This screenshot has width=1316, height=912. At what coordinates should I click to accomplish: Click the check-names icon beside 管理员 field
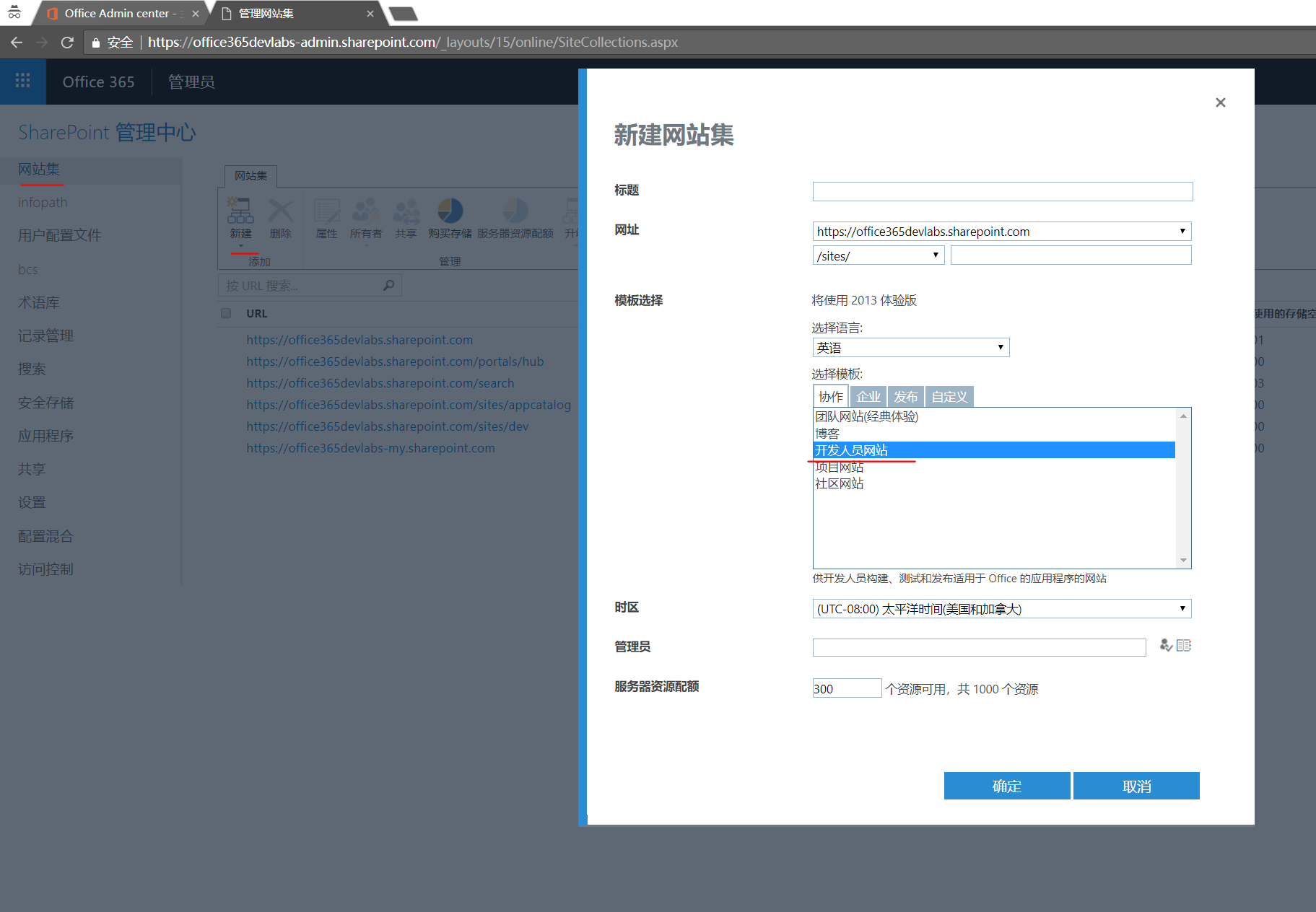tap(1164, 646)
